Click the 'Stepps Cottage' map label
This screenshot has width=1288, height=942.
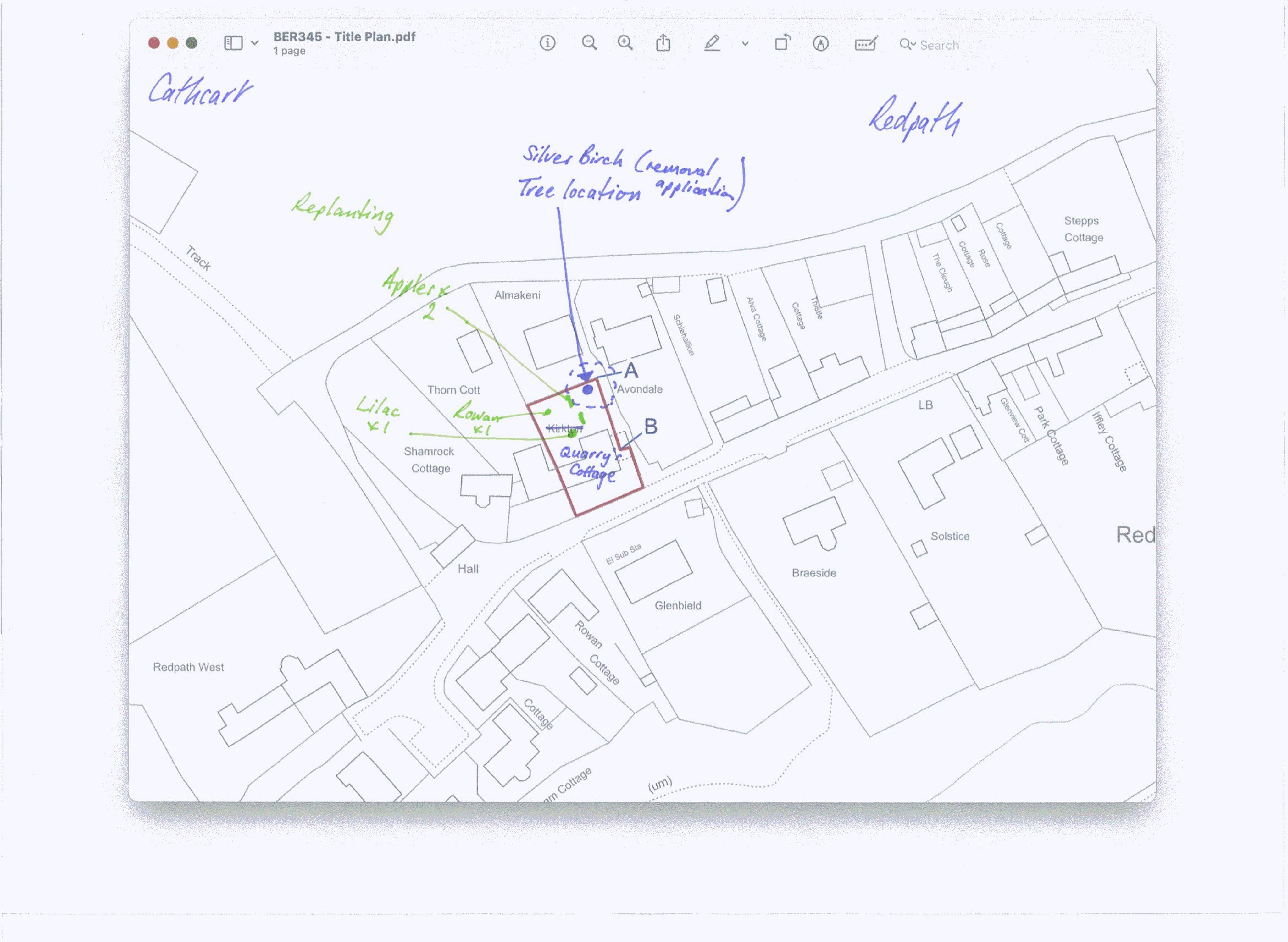pyautogui.click(x=1083, y=229)
